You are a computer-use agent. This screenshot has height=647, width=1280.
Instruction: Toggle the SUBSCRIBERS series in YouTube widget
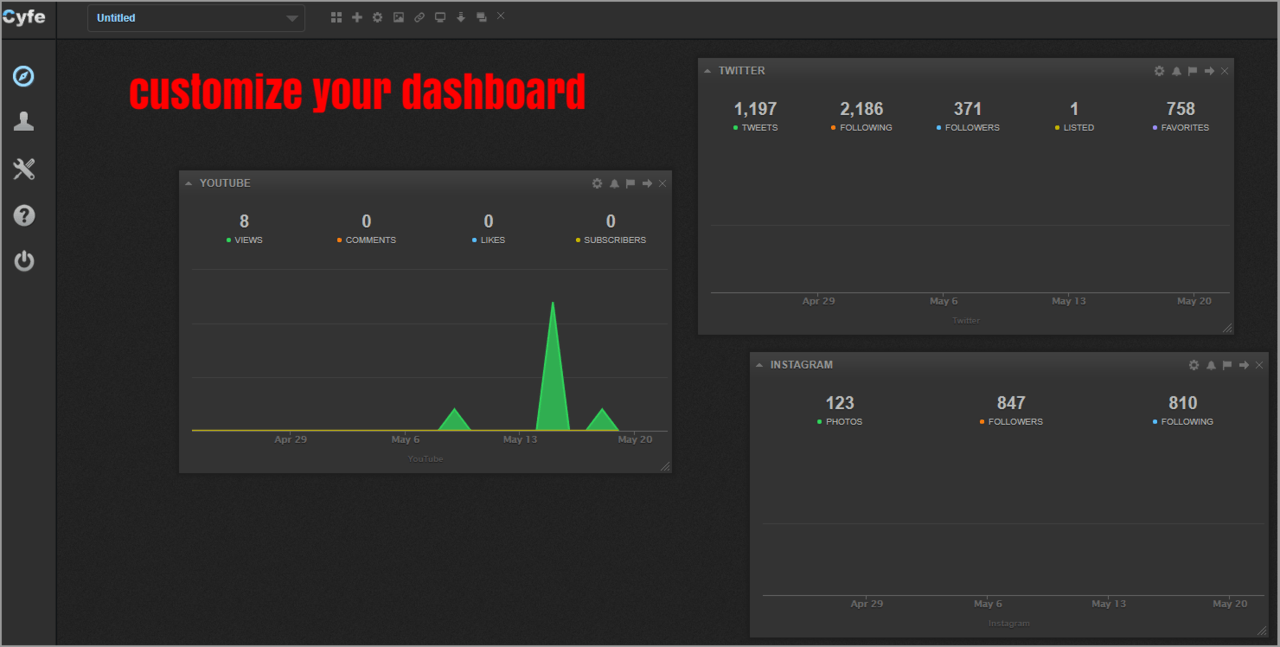tap(611, 240)
